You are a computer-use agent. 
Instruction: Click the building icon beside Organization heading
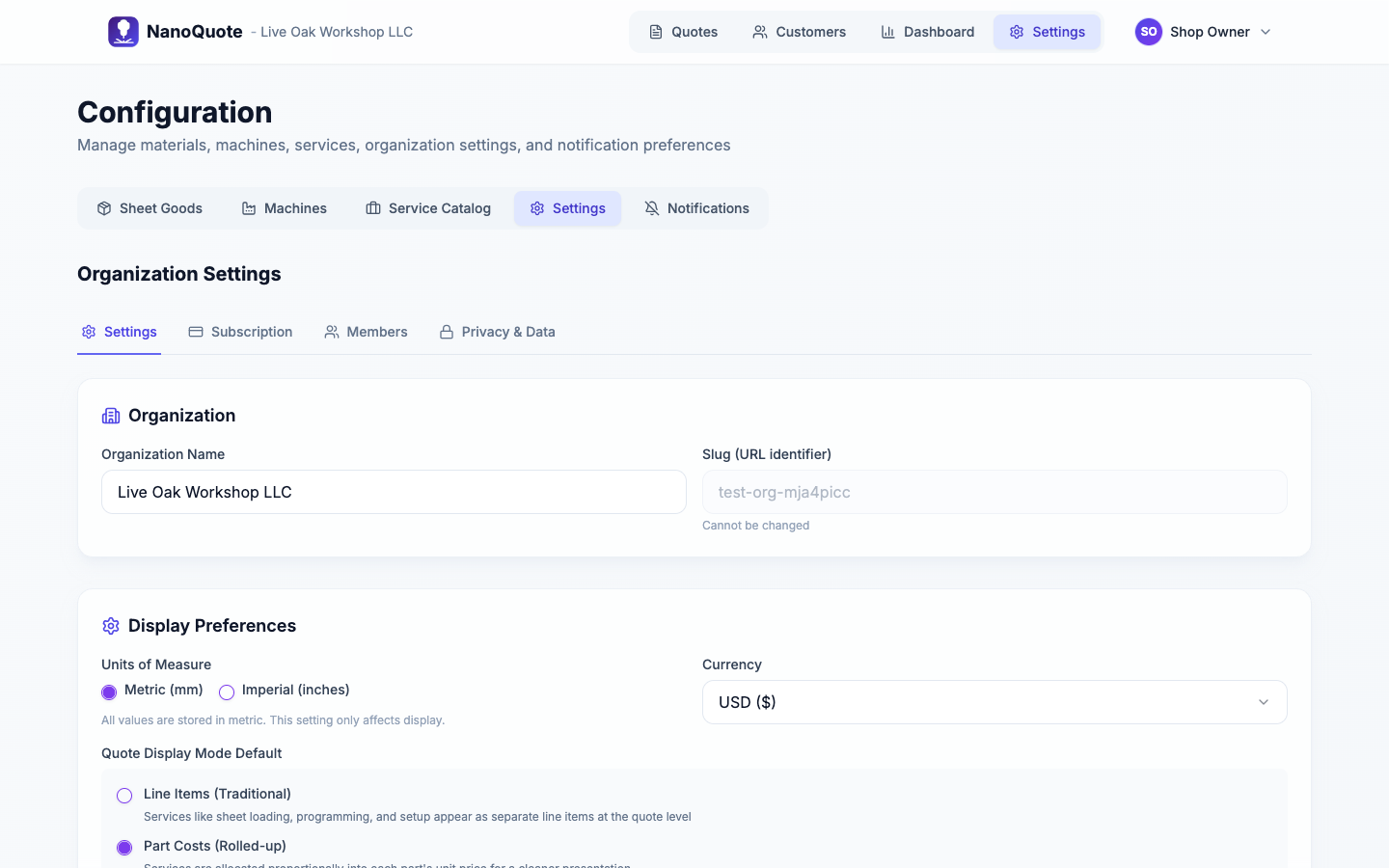(x=110, y=415)
